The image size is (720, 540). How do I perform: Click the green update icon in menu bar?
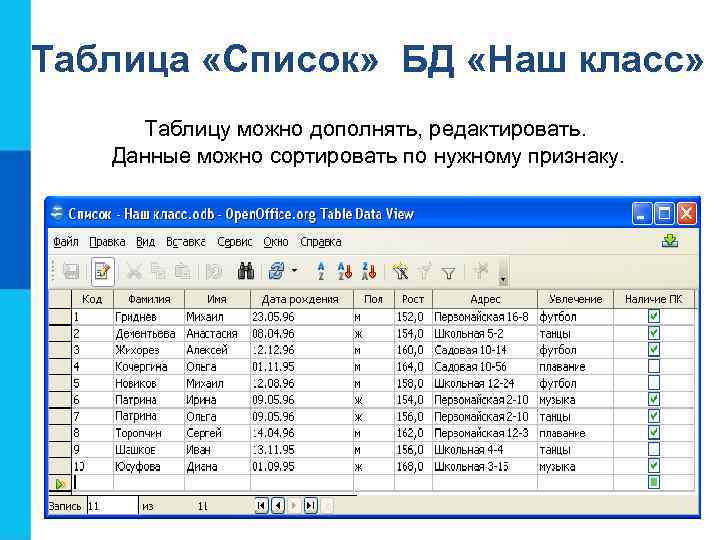coord(670,241)
